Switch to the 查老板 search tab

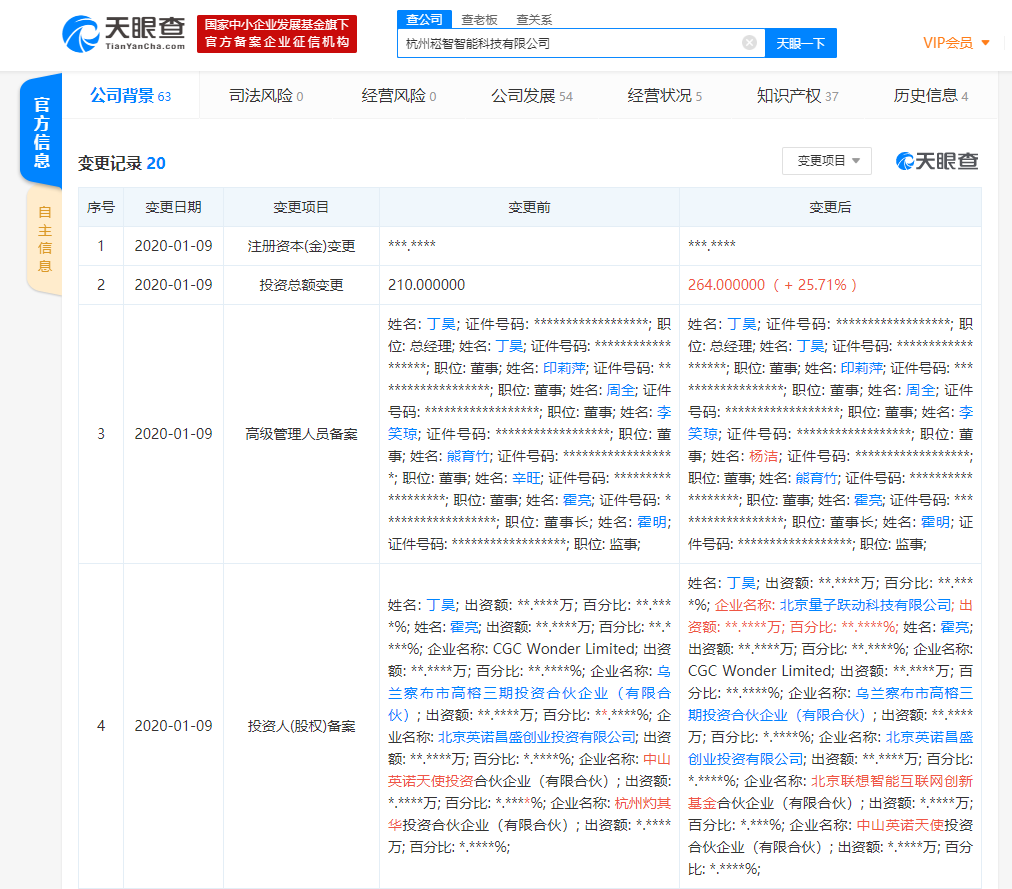479,20
